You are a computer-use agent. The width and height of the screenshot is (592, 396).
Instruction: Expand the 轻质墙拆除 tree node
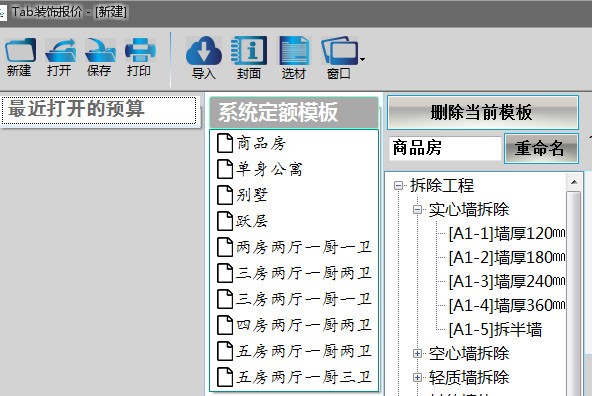(417, 377)
